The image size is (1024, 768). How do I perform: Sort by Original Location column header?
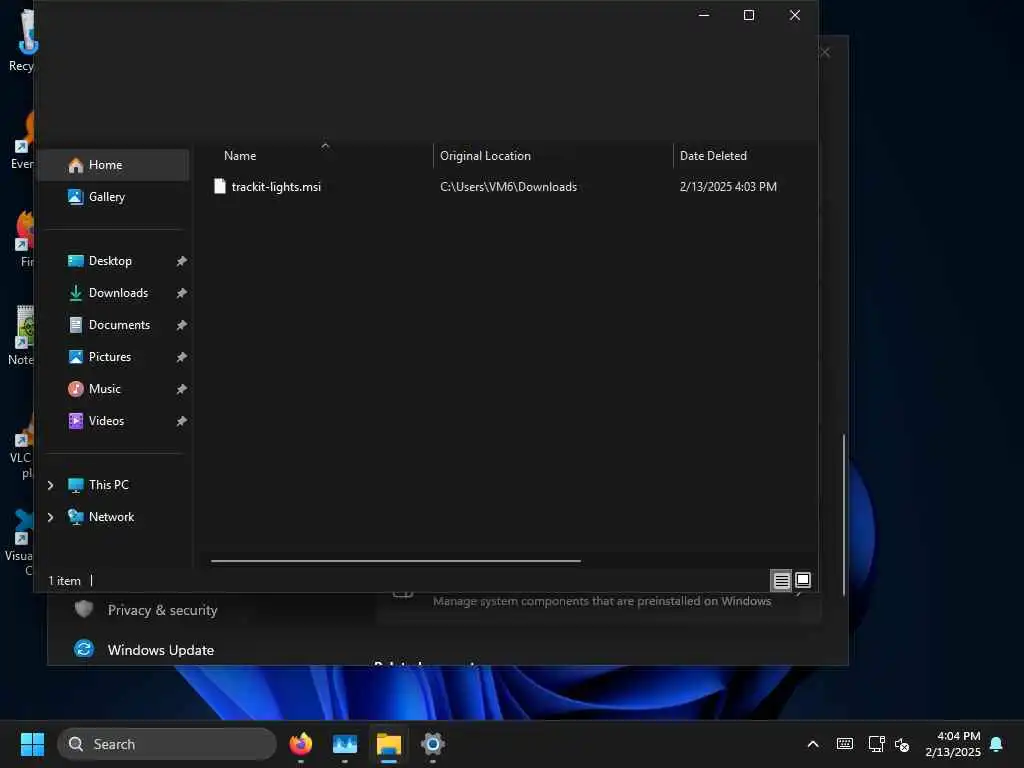(x=552, y=155)
